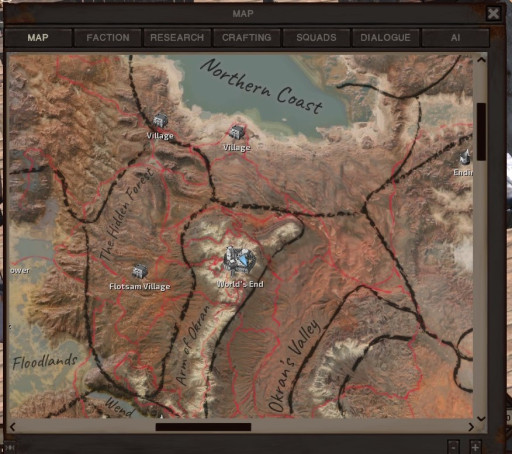
Task: Open the Faction tab
Action: 108,38
